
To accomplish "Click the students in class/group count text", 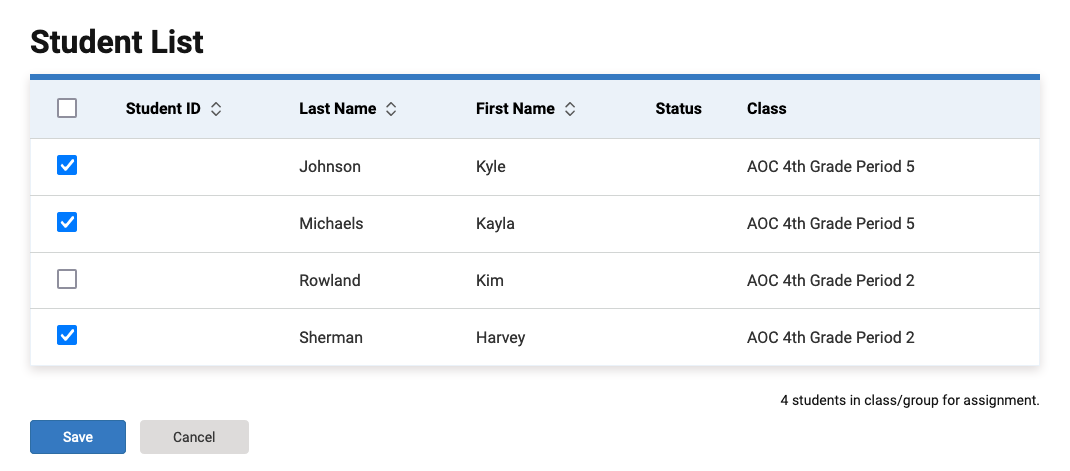I will (910, 401).
